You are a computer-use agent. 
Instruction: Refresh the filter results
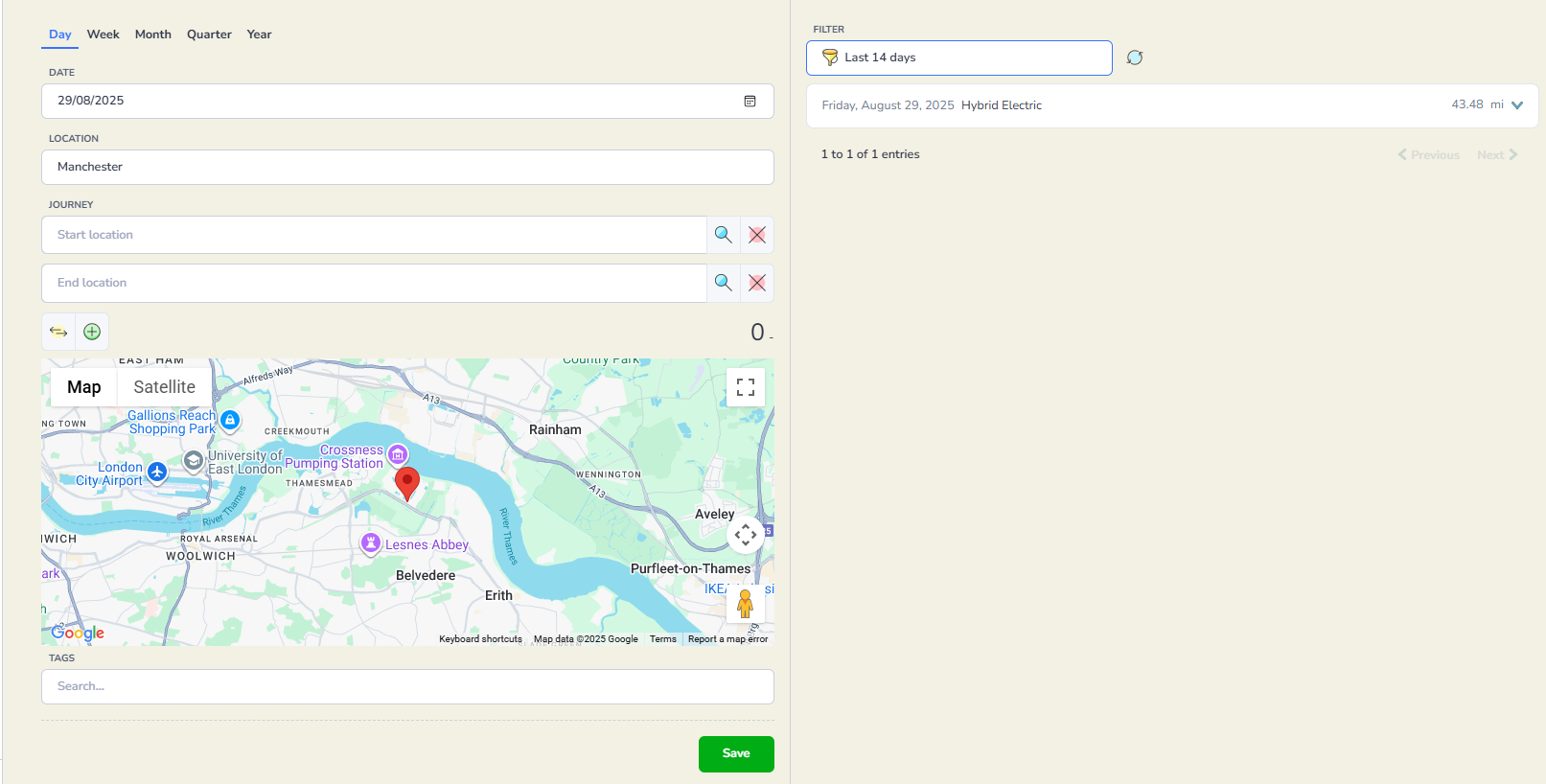point(1135,58)
